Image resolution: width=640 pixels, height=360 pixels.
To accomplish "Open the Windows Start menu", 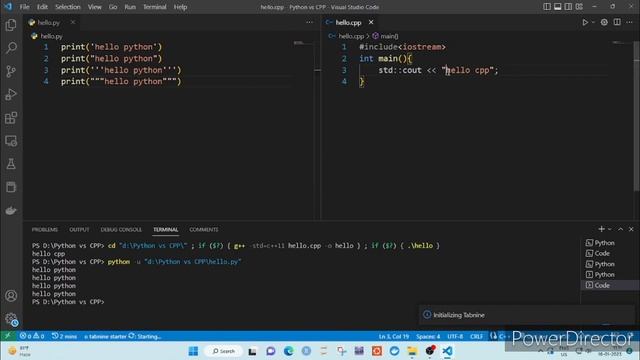I will (x=193, y=351).
